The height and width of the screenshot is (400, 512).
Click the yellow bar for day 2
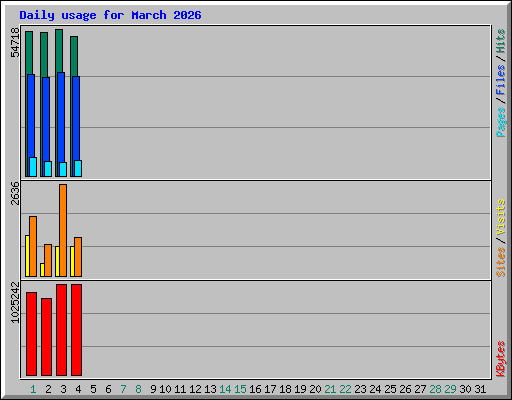pyautogui.click(x=42, y=270)
